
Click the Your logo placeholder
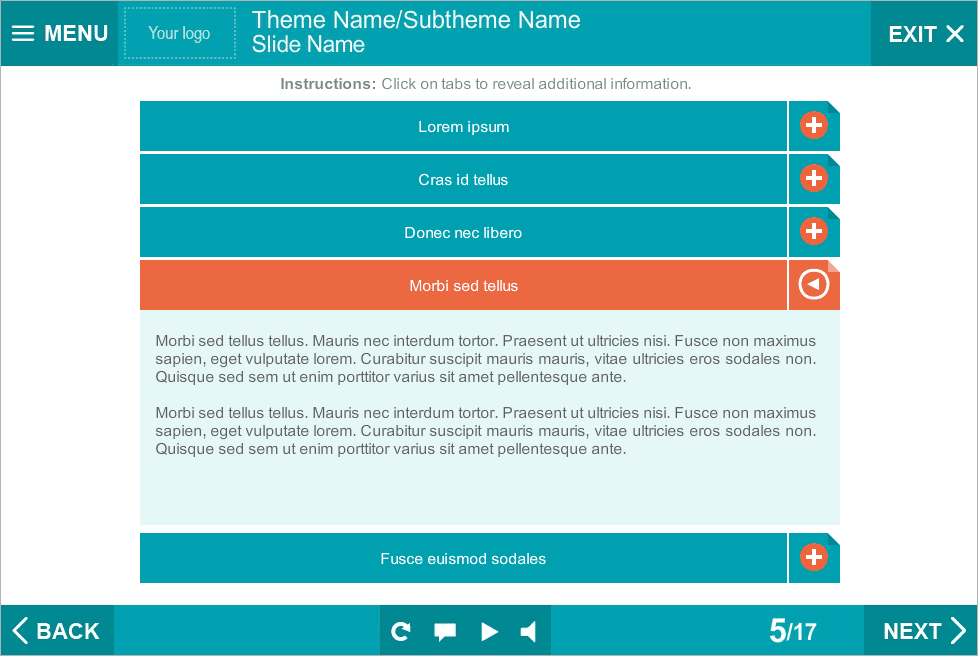[x=180, y=33]
